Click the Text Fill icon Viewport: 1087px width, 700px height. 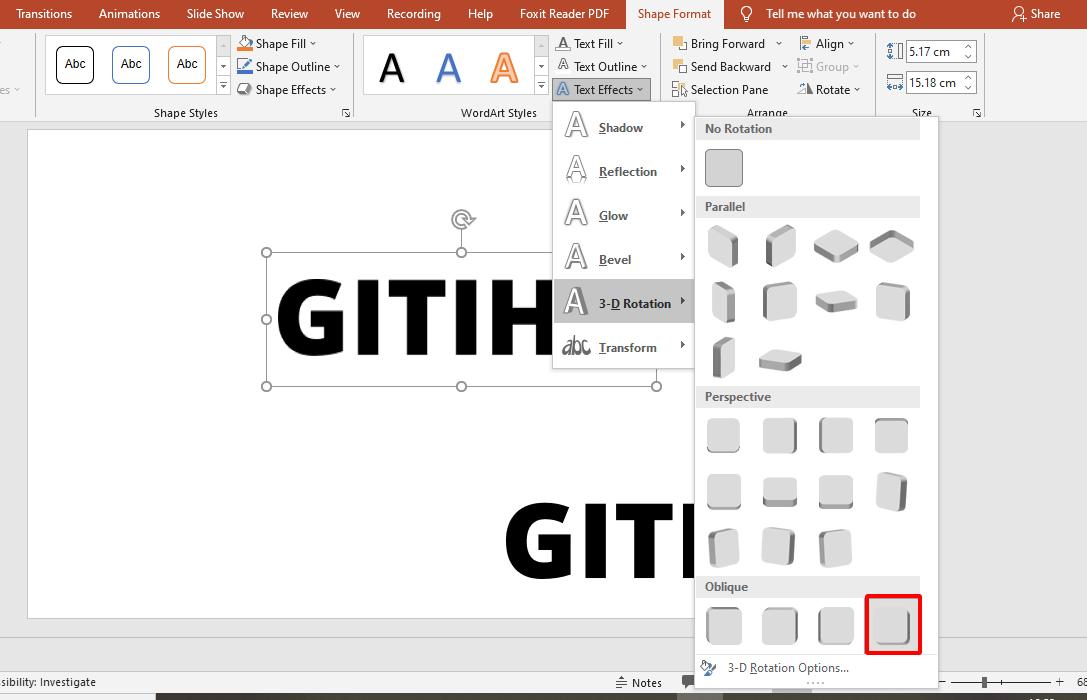(561, 43)
